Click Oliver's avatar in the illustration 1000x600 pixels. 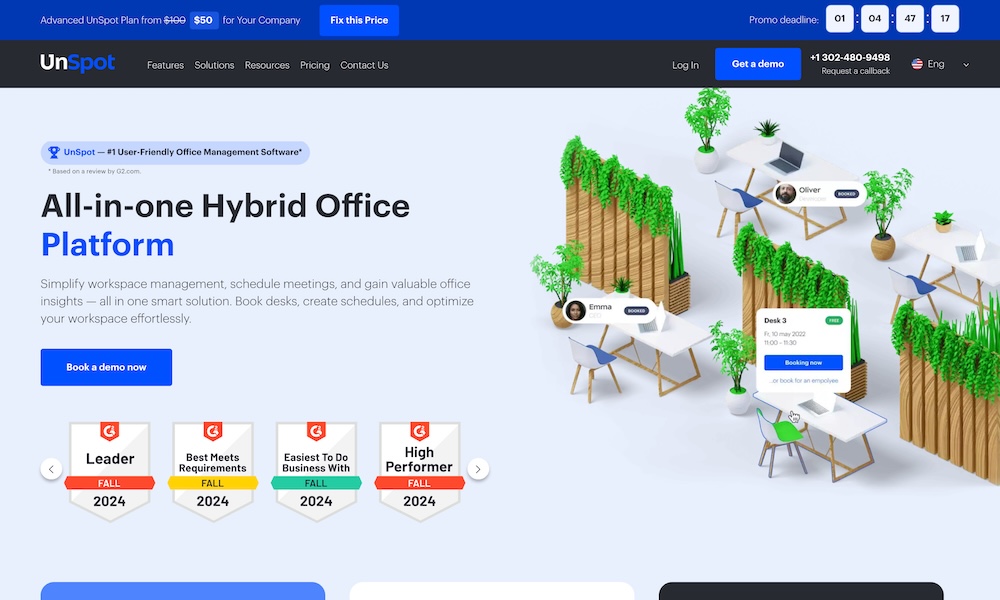coord(786,194)
